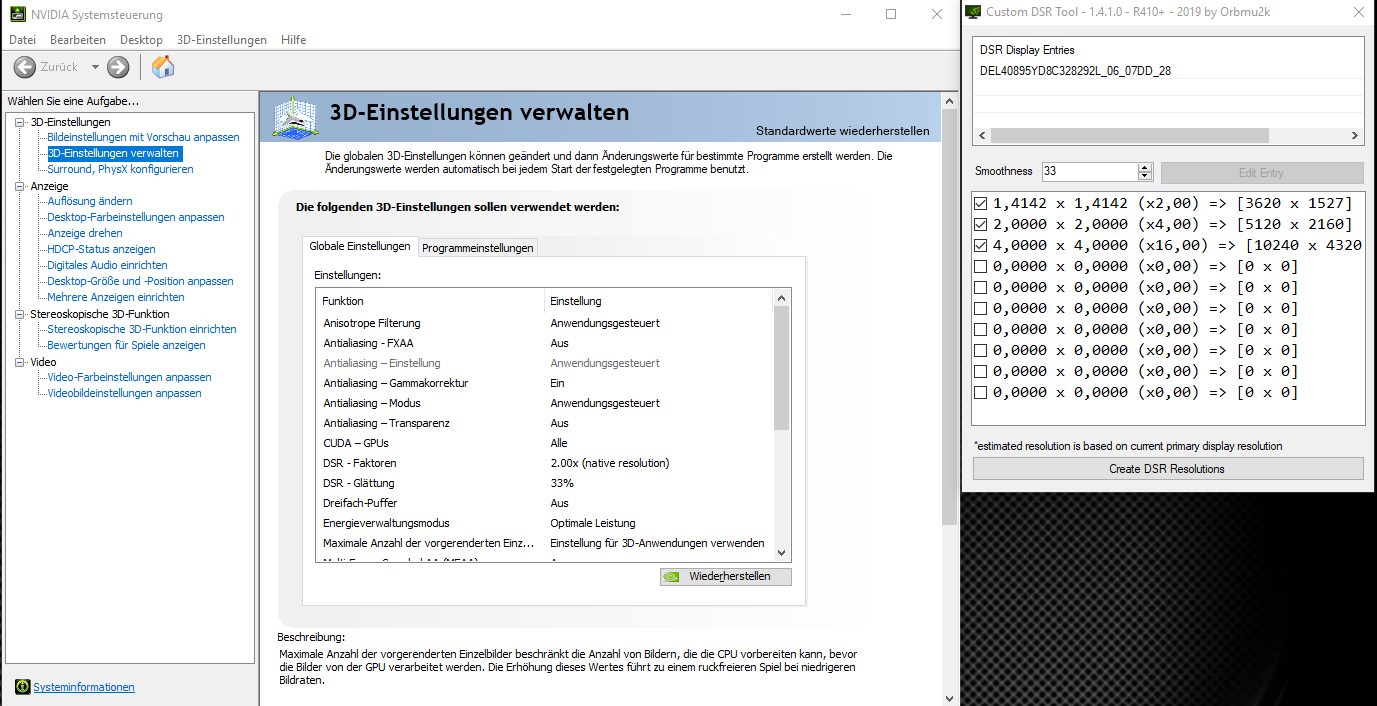This screenshot has width=1377, height=706.
Task: Uncheck the 2,0000 x 2,0000 DSR entry
Action: coord(980,224)
